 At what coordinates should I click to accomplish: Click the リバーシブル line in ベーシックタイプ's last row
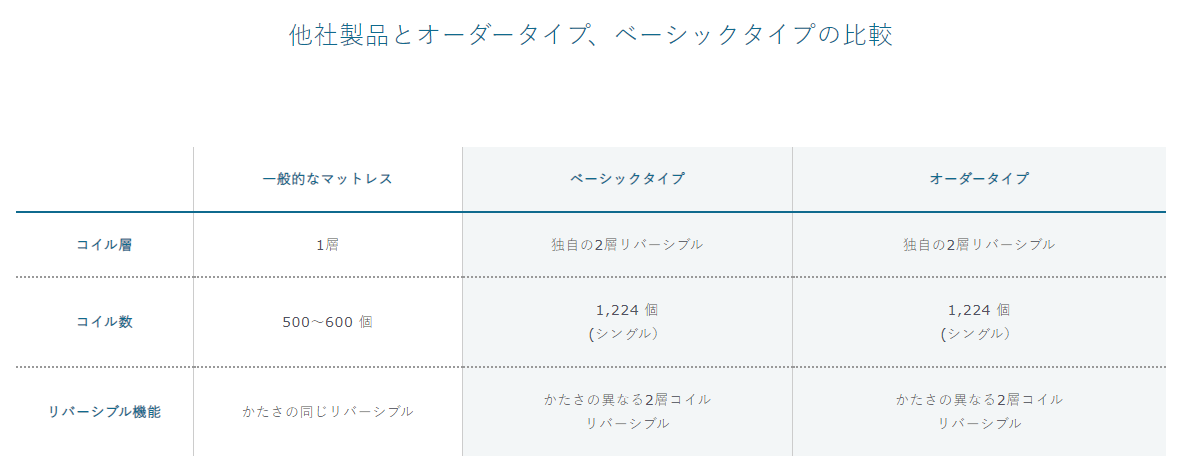point(627,423)
